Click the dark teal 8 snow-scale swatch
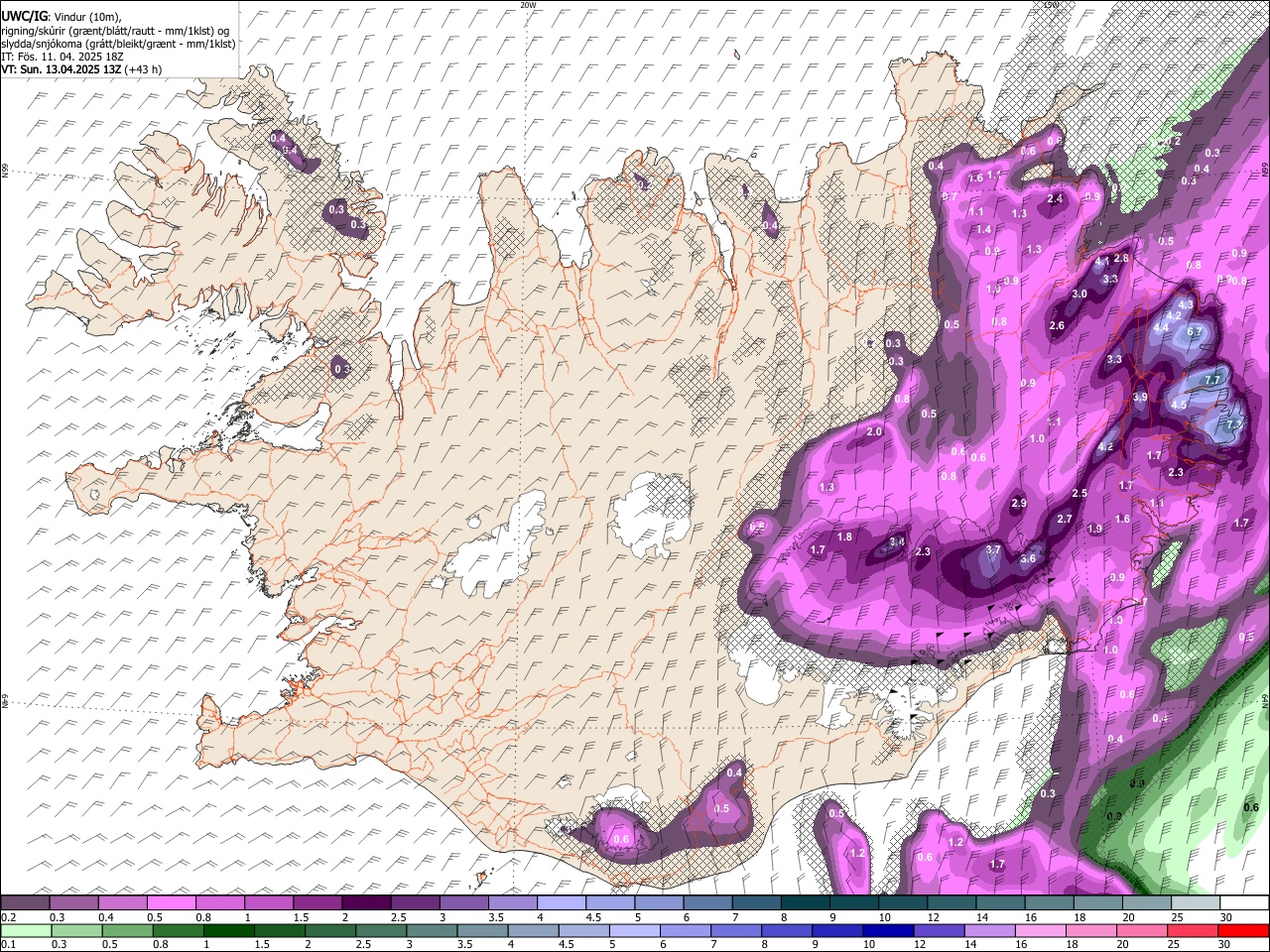The width and height of the screenshot is (1270, 952). (x=806, y=903)
